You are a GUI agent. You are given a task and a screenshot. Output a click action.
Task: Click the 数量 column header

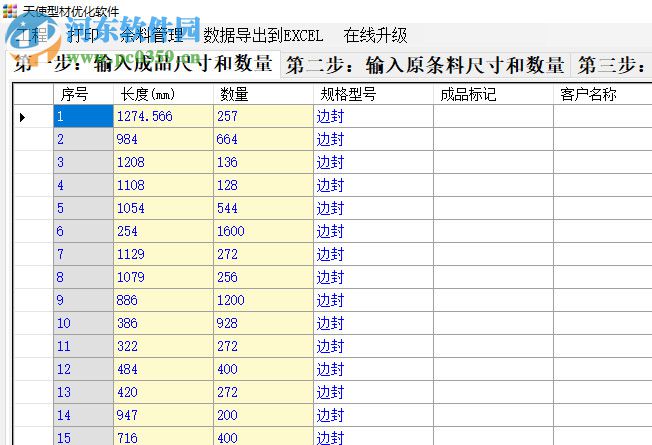pos(263,94)
